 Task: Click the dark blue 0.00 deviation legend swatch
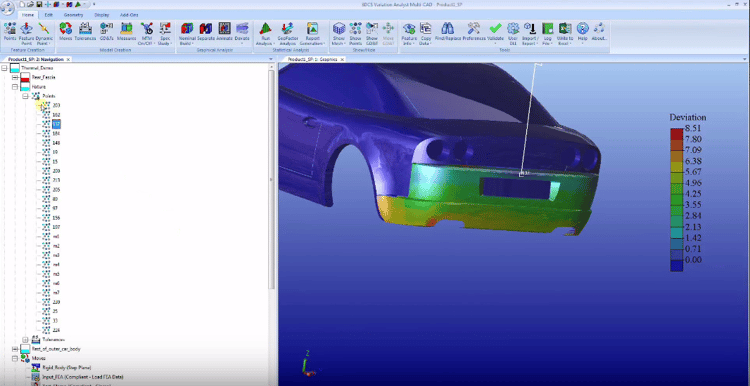[x=676, y=265]
